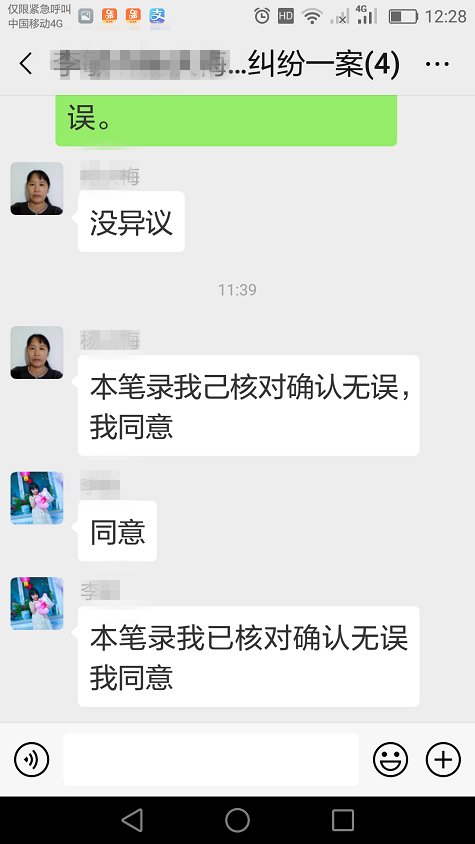Tap the child avatar beside the last message

tap(37, 603)
